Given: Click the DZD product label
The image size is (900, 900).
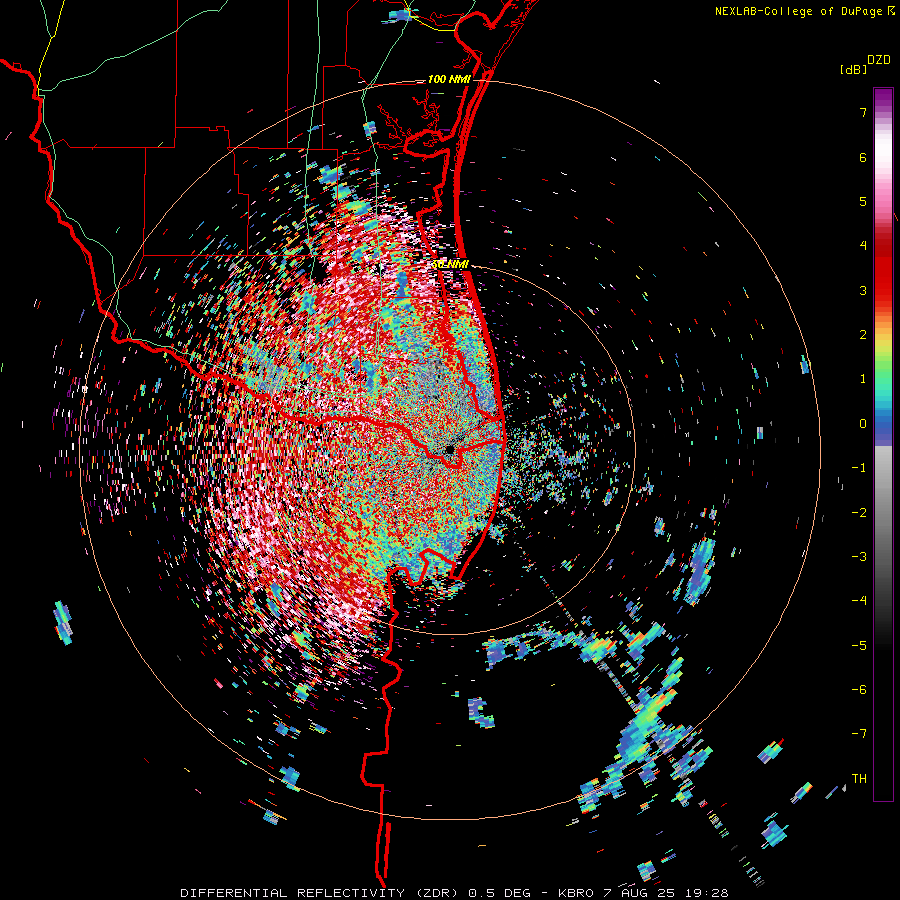Looking at the screenshot, I should coord(879,60).
